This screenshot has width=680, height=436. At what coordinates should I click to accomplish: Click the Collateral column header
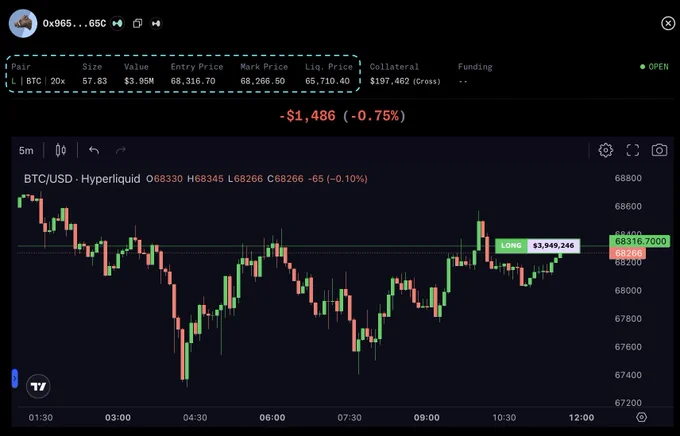tap(394, 67)
